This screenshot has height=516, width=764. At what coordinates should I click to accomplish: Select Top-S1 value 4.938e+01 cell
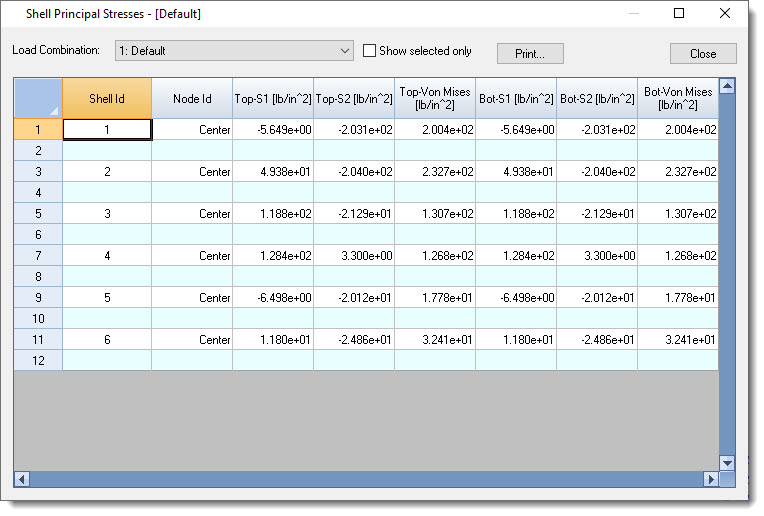click(x=273, y=172)
